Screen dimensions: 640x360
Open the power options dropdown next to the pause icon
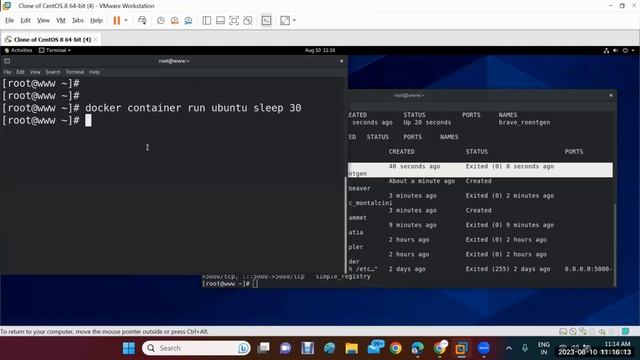point(126,20)
